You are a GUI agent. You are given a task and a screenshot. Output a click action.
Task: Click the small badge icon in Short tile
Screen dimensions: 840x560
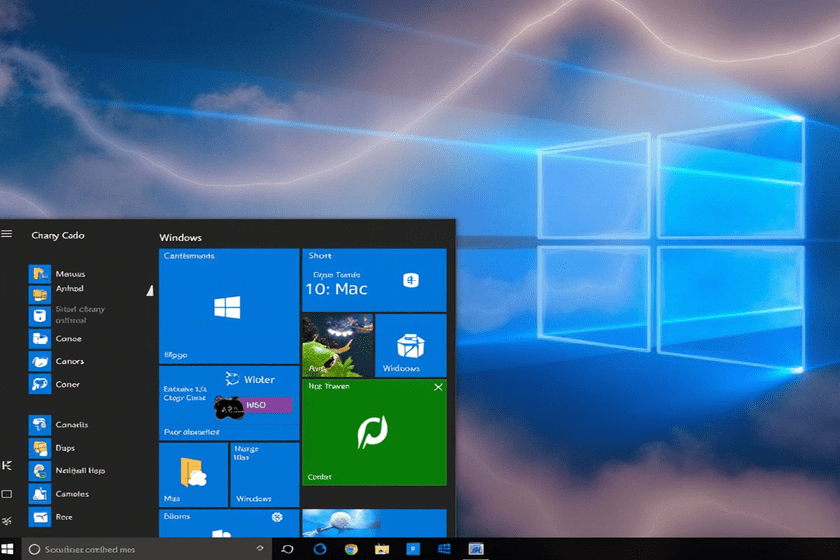coord(411,280)
